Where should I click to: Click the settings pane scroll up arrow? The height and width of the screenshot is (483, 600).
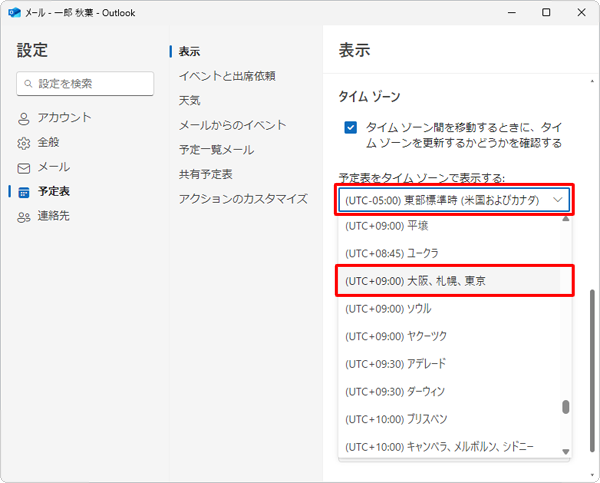coord(592,81)
